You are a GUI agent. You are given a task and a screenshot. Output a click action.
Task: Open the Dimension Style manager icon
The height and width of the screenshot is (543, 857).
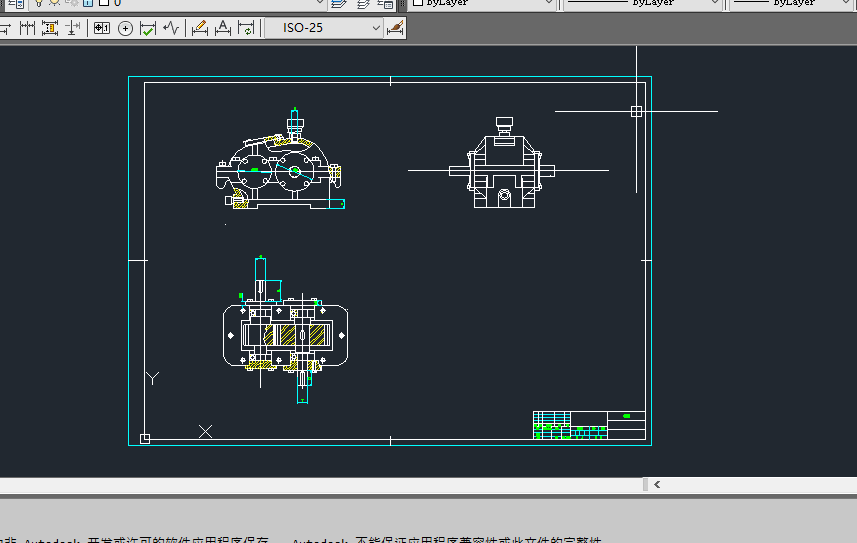tap(395, 28)
